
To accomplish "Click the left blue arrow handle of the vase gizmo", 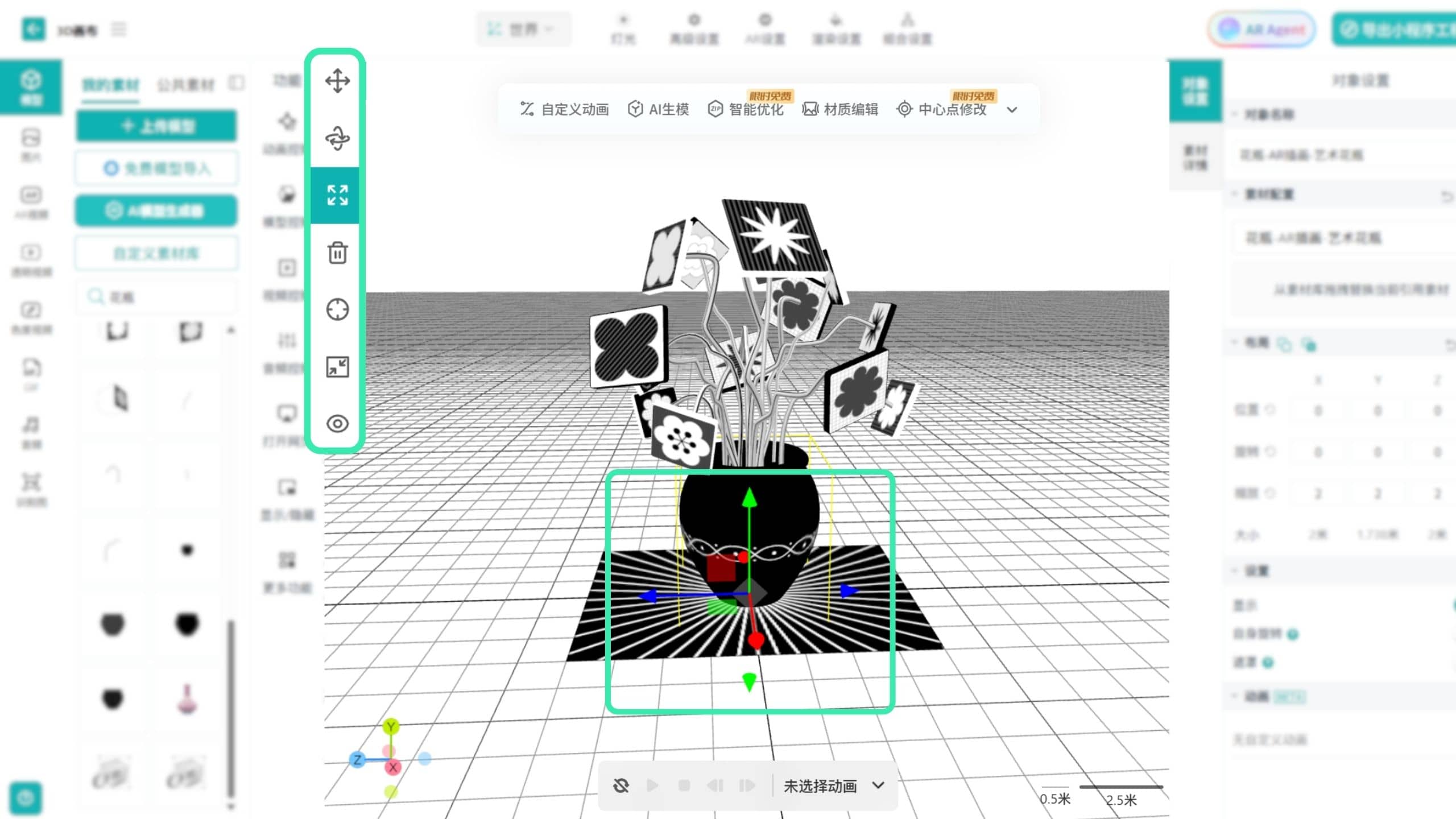I will (648, 596).
